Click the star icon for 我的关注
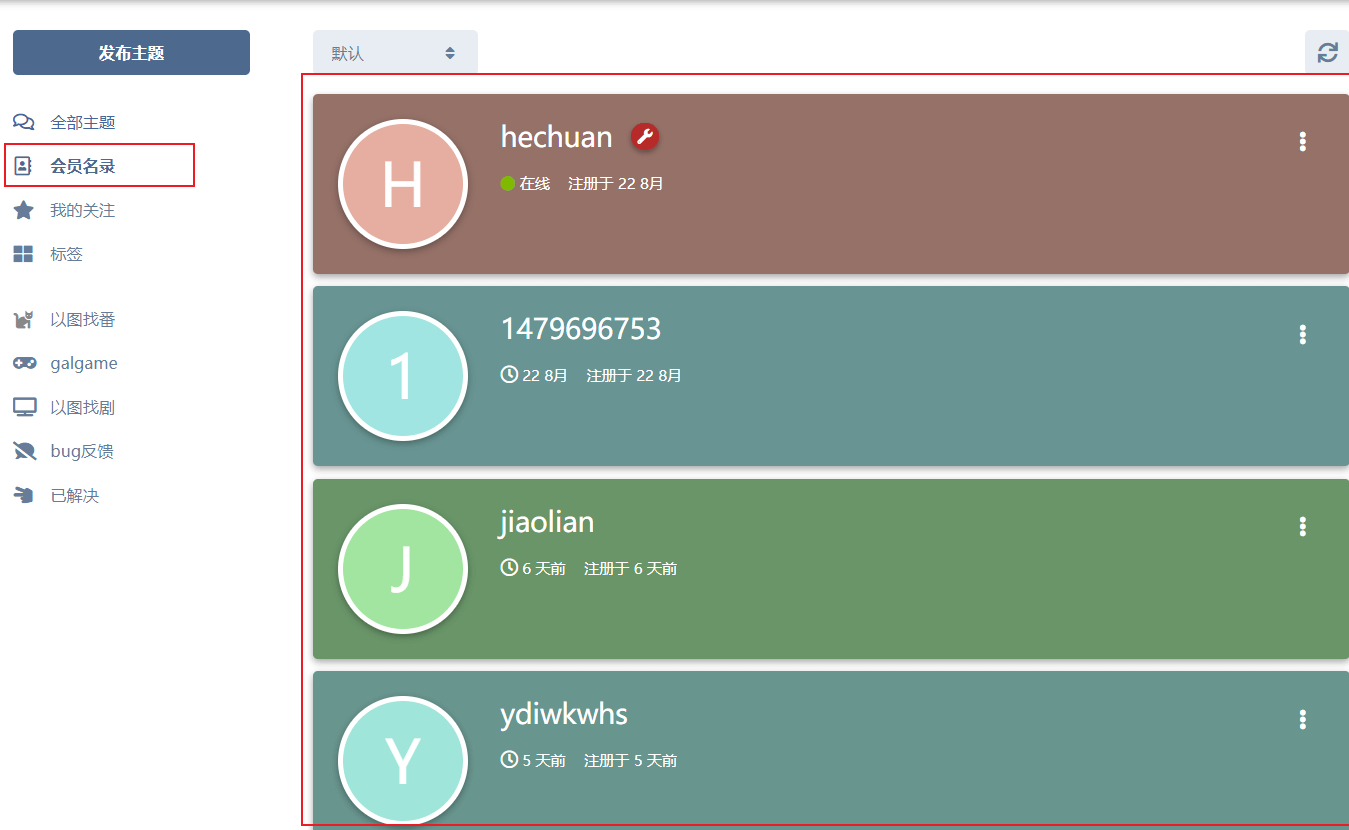 click(x=24, y=210)
